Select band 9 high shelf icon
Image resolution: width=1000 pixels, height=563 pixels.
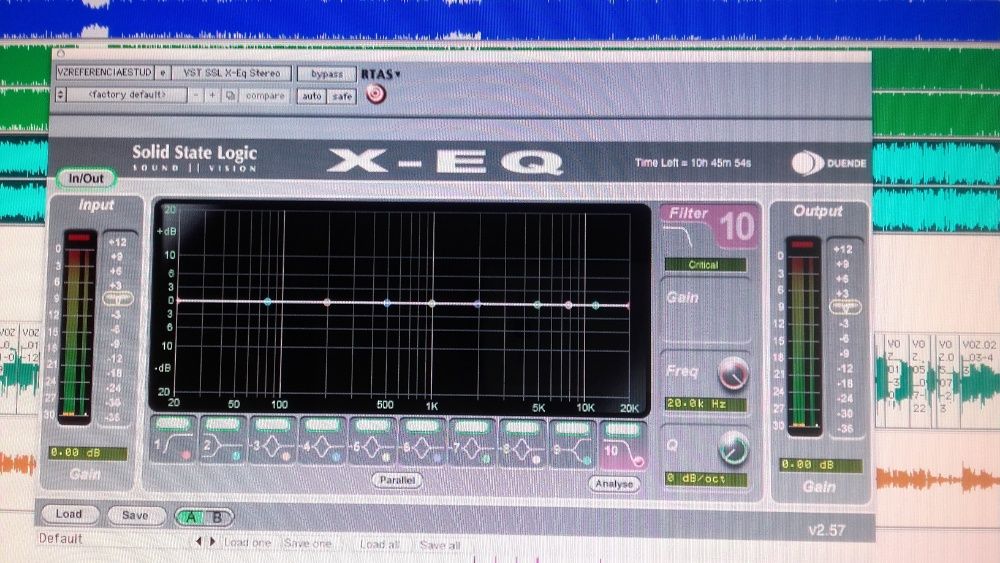tap(572, 449)
